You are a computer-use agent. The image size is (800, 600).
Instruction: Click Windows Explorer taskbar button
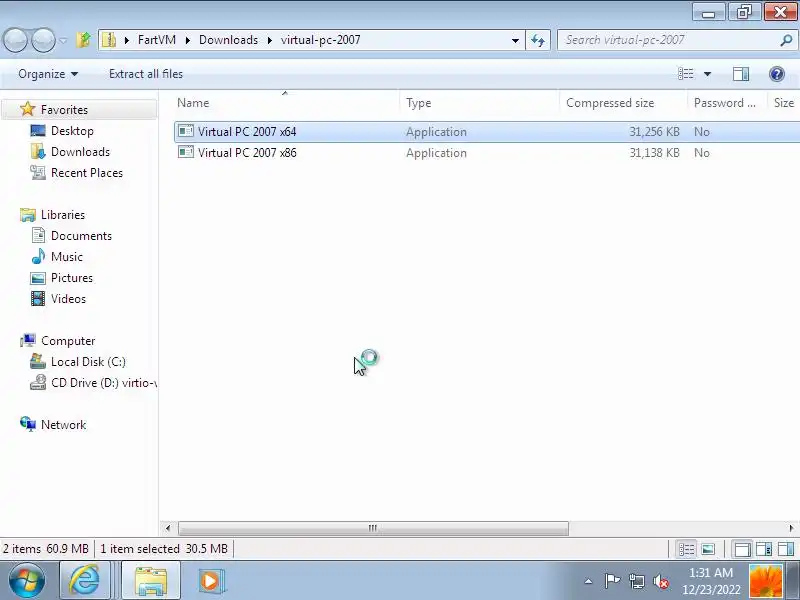coord(151,581)
